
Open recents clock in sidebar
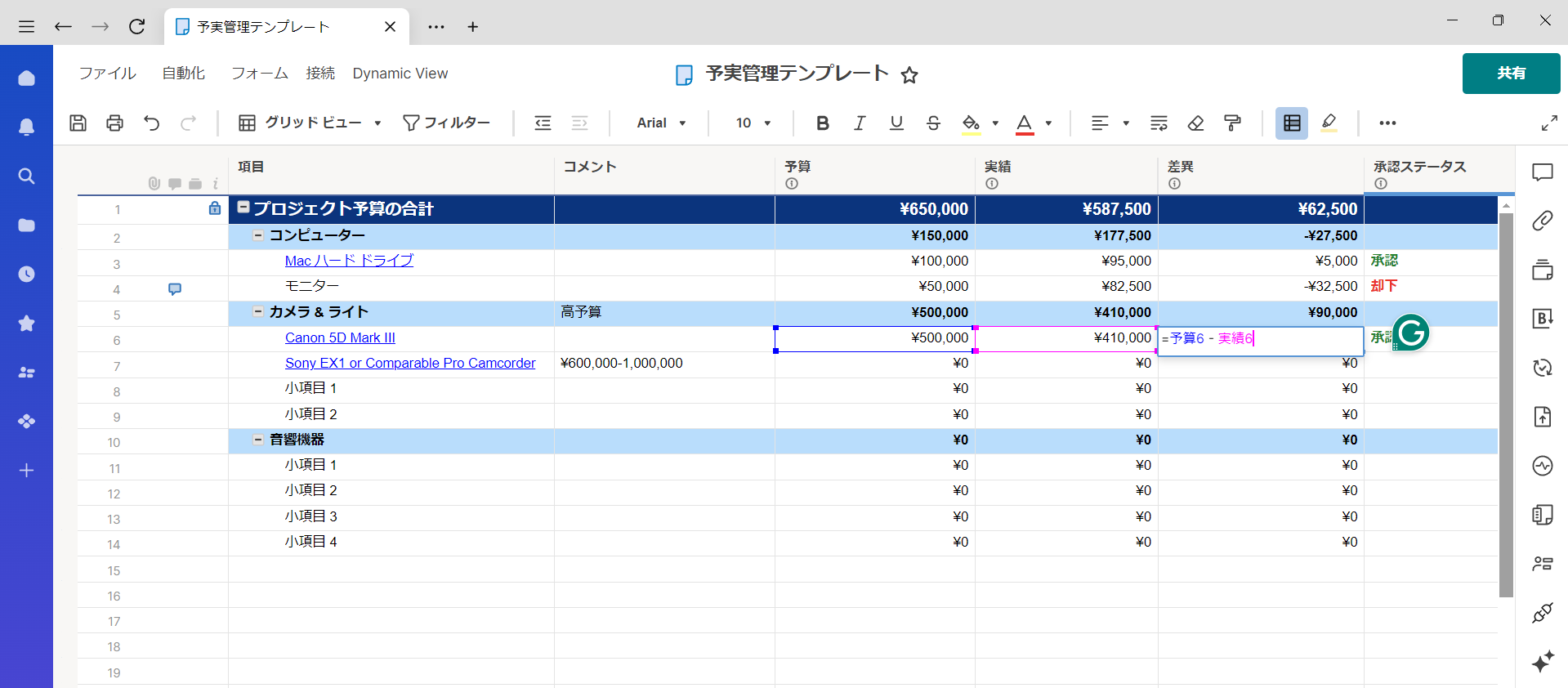[x=26, y=274]
